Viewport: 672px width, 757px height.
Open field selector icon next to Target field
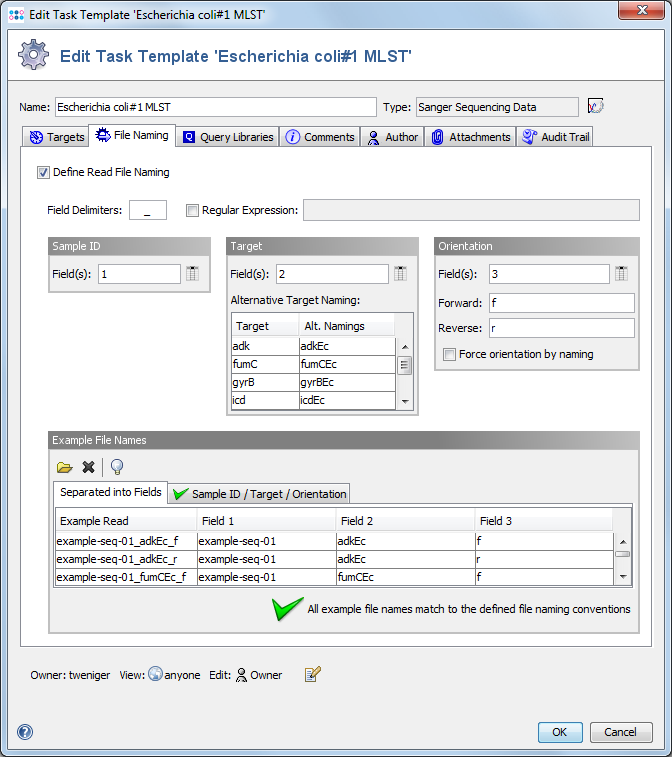[x=401, y=274]
